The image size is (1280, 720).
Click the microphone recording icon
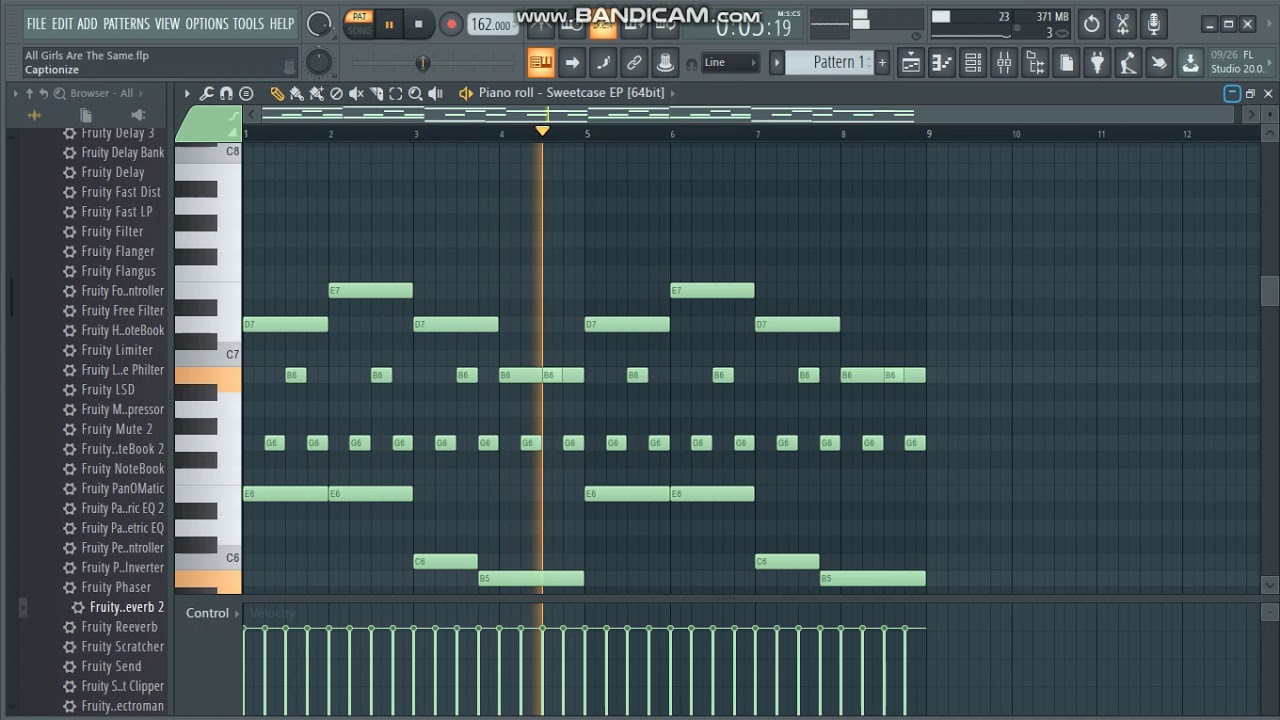point(1154,24)
